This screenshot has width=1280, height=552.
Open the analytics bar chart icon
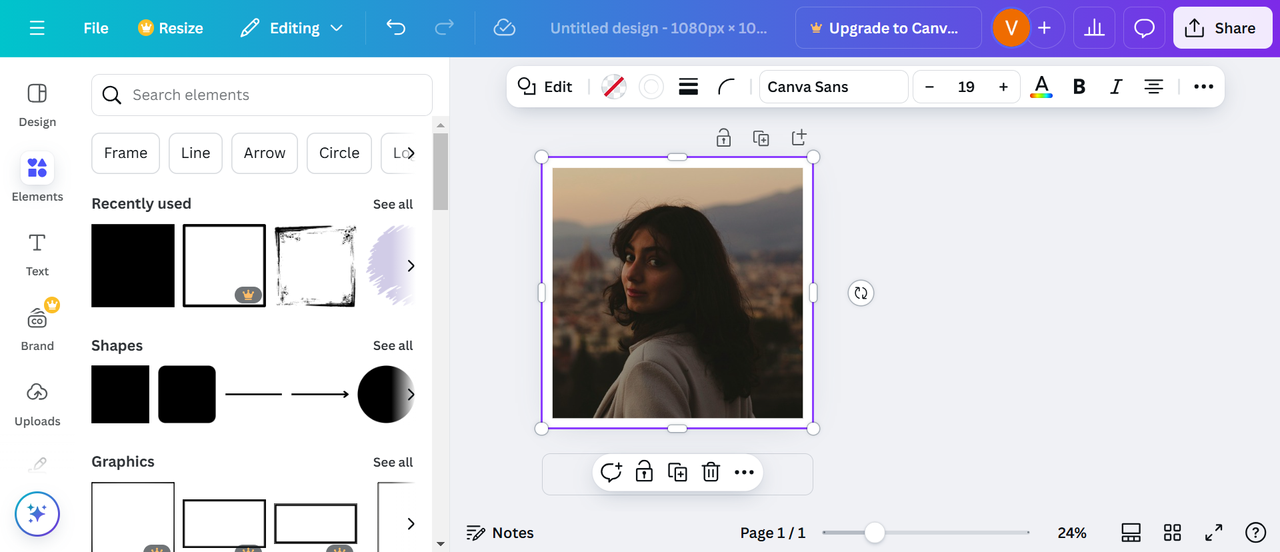pyautogui.click(x=1094, y=28)
